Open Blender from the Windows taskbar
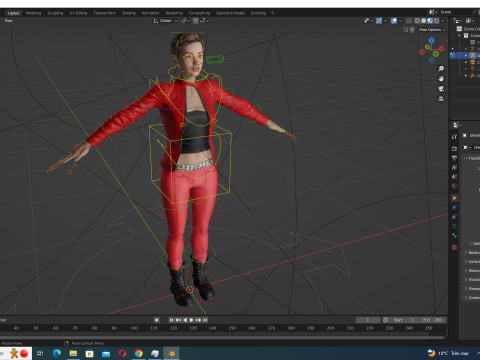The width and height of the screenshot is (480, 360). click(x=171, y=353)
